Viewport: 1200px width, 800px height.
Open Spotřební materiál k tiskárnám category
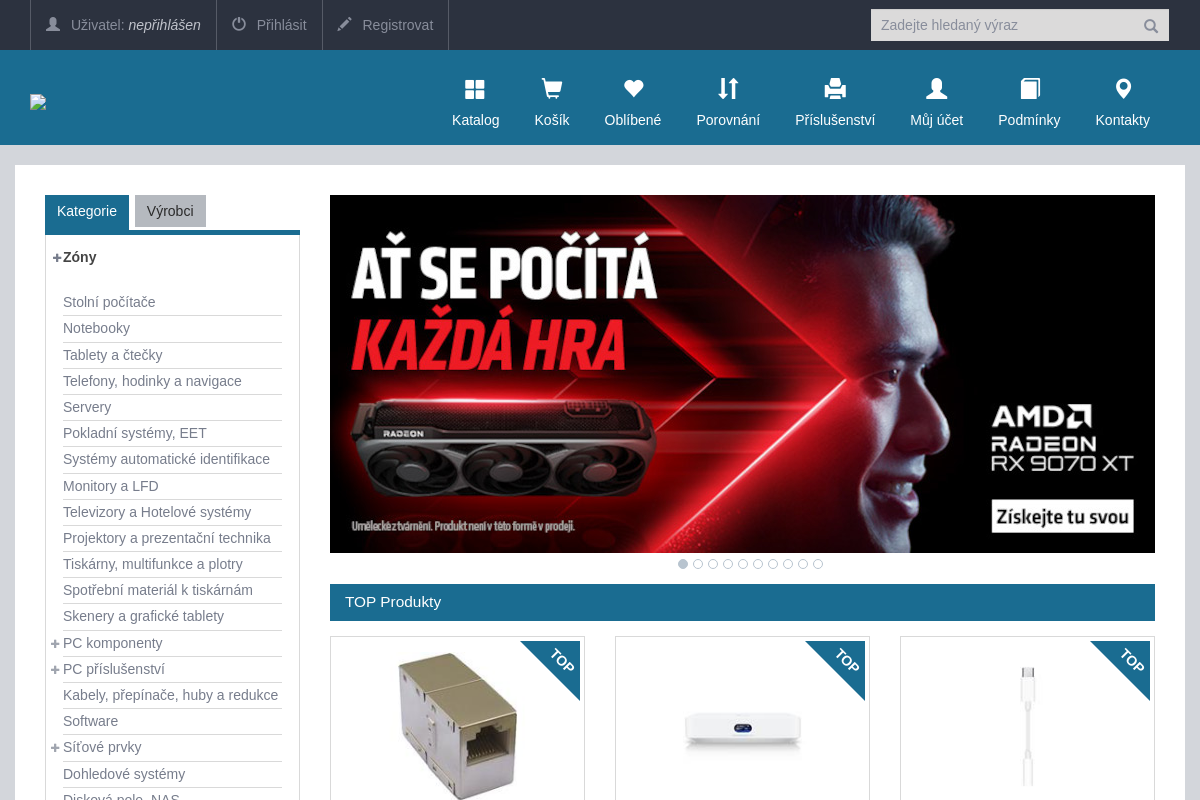(x=158, y=590)
